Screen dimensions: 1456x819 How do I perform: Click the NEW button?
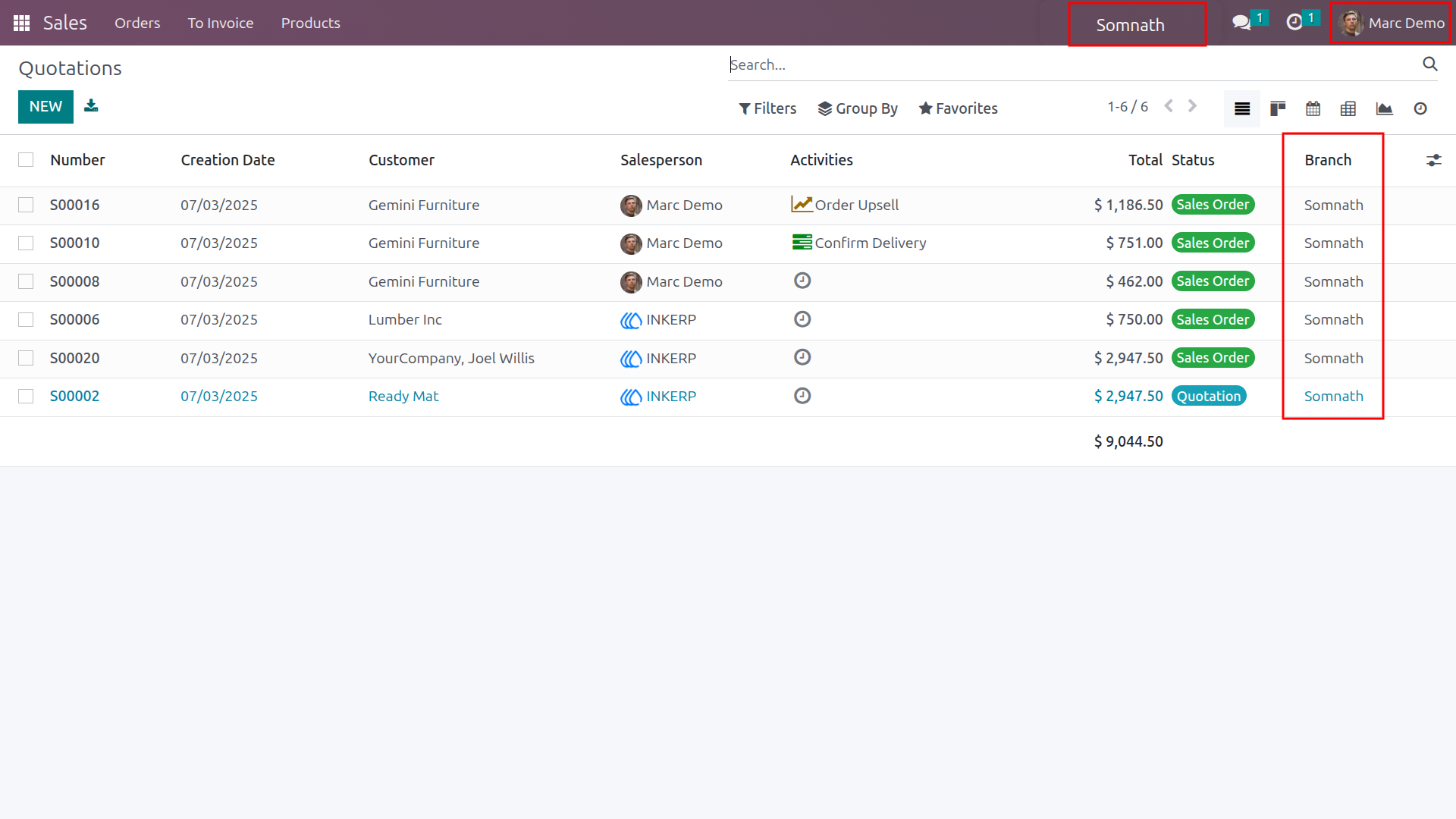click(x=45, y=107)
